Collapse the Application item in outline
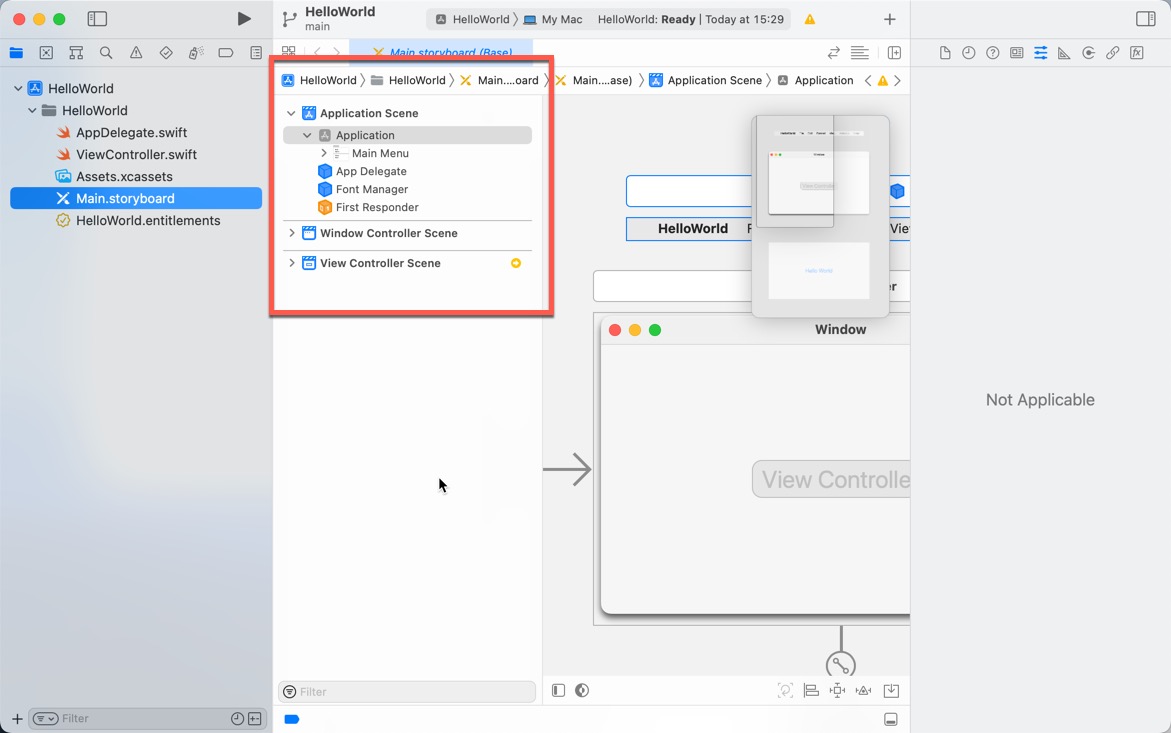Screen dimensions: 1171x733 [307, 135]
